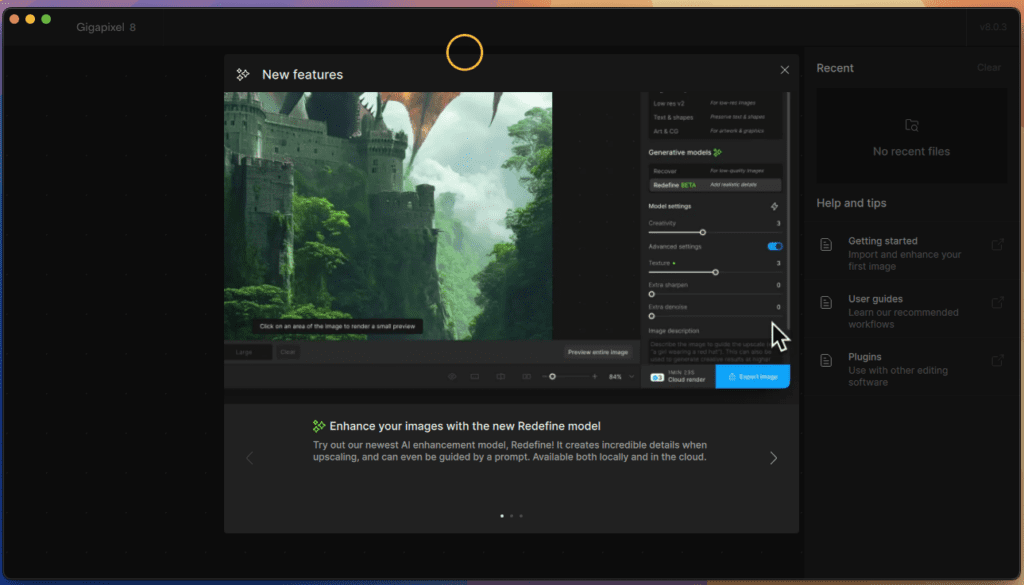Select the Recover generative model
Screen dimensions: 1024x585
pos(715,171)
